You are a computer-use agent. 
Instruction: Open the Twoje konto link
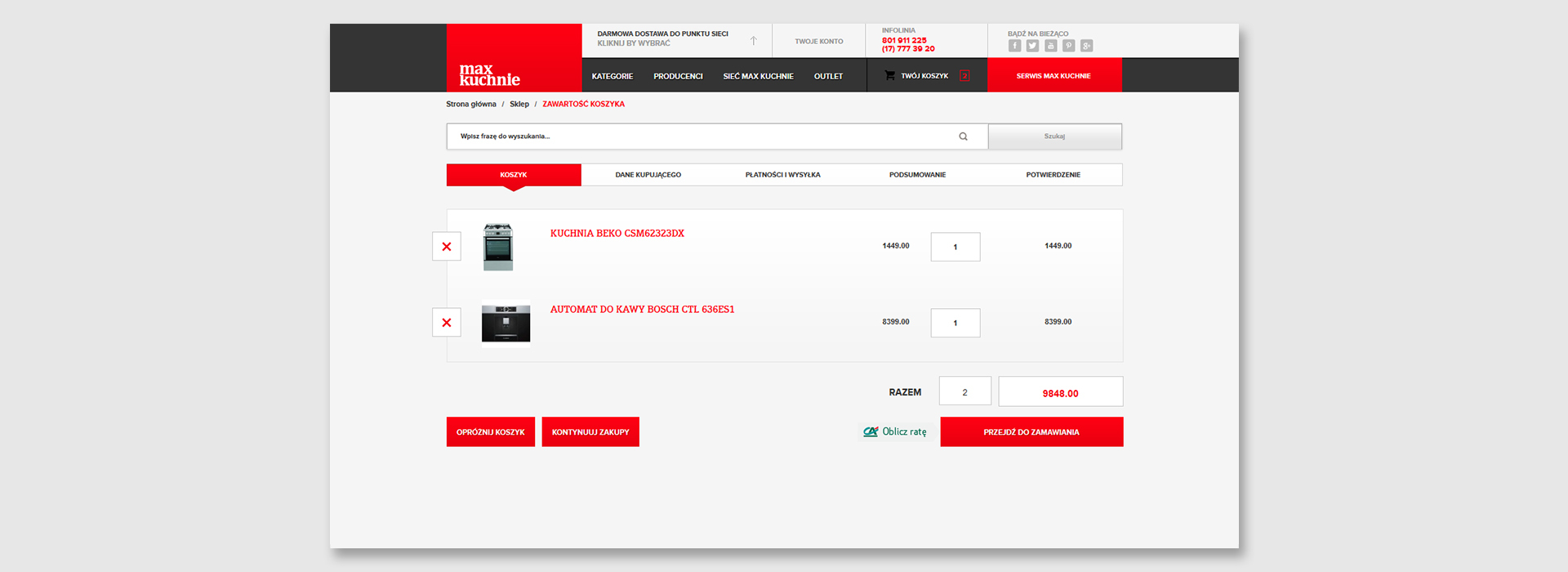click(x=818, y=41)
